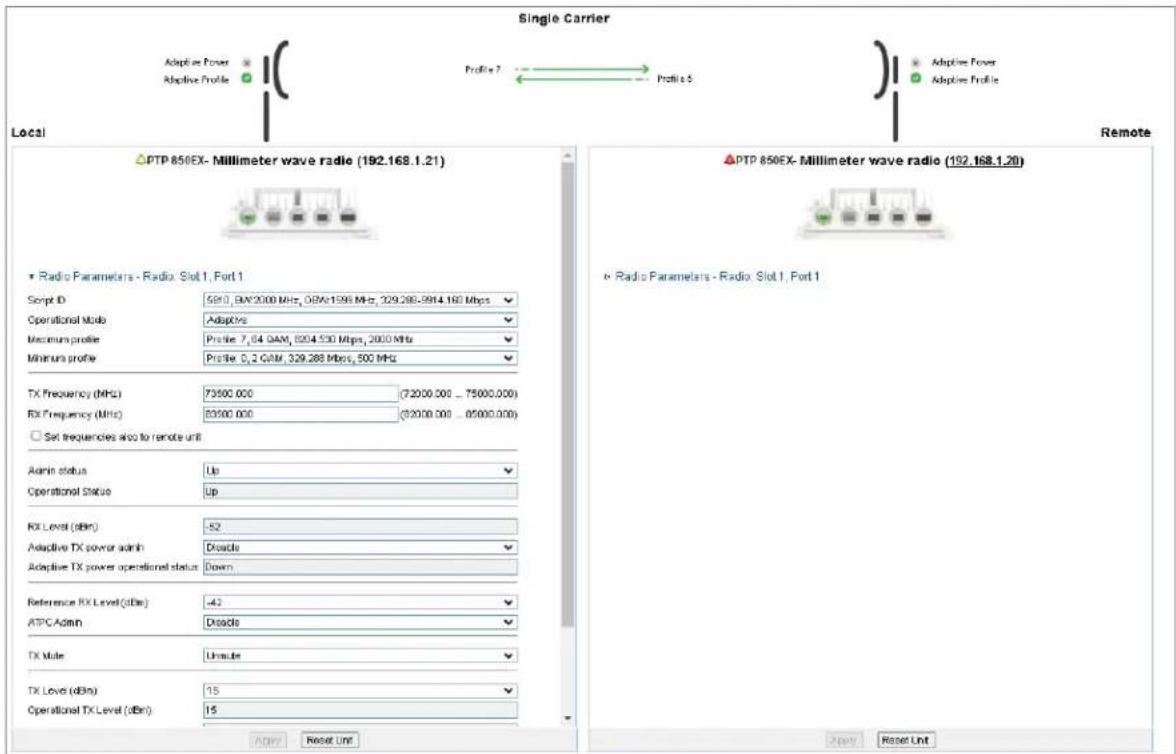The image size is (1176, 754).
Task: Click the RX Frequency input field
Action: click(301, 414)
